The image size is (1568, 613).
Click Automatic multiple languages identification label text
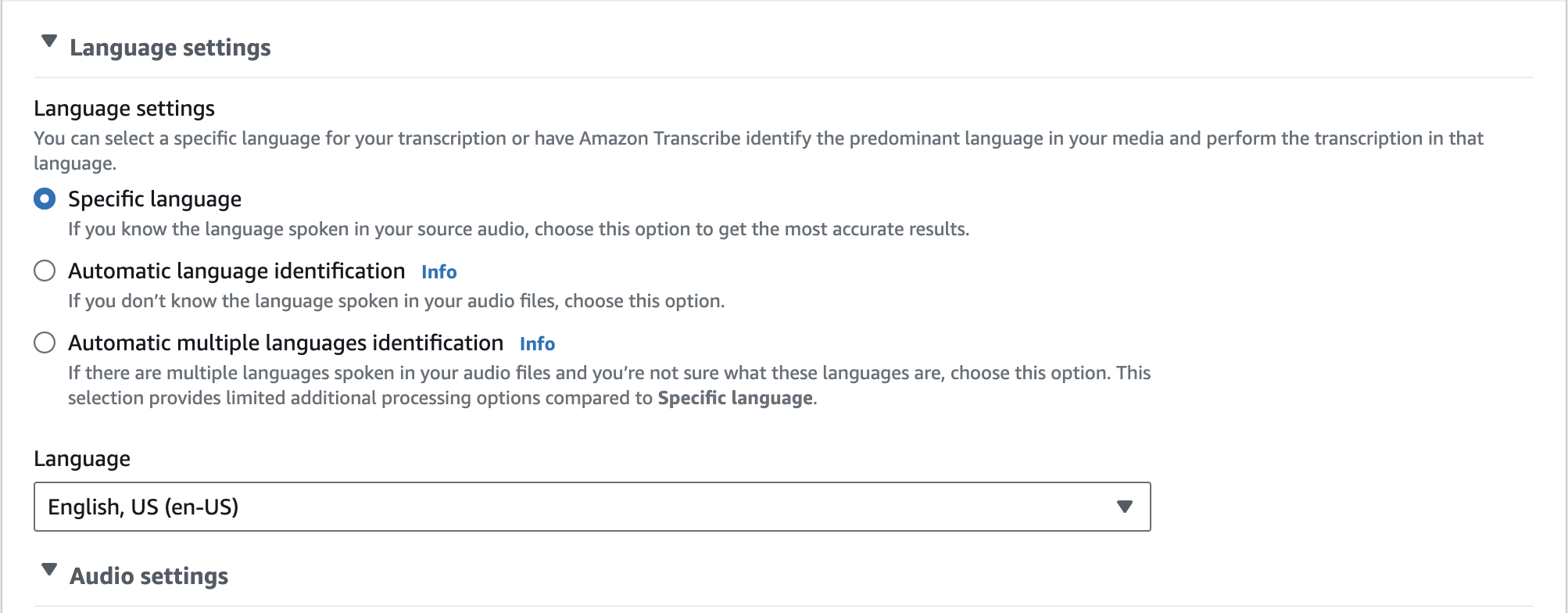(285, 343)
